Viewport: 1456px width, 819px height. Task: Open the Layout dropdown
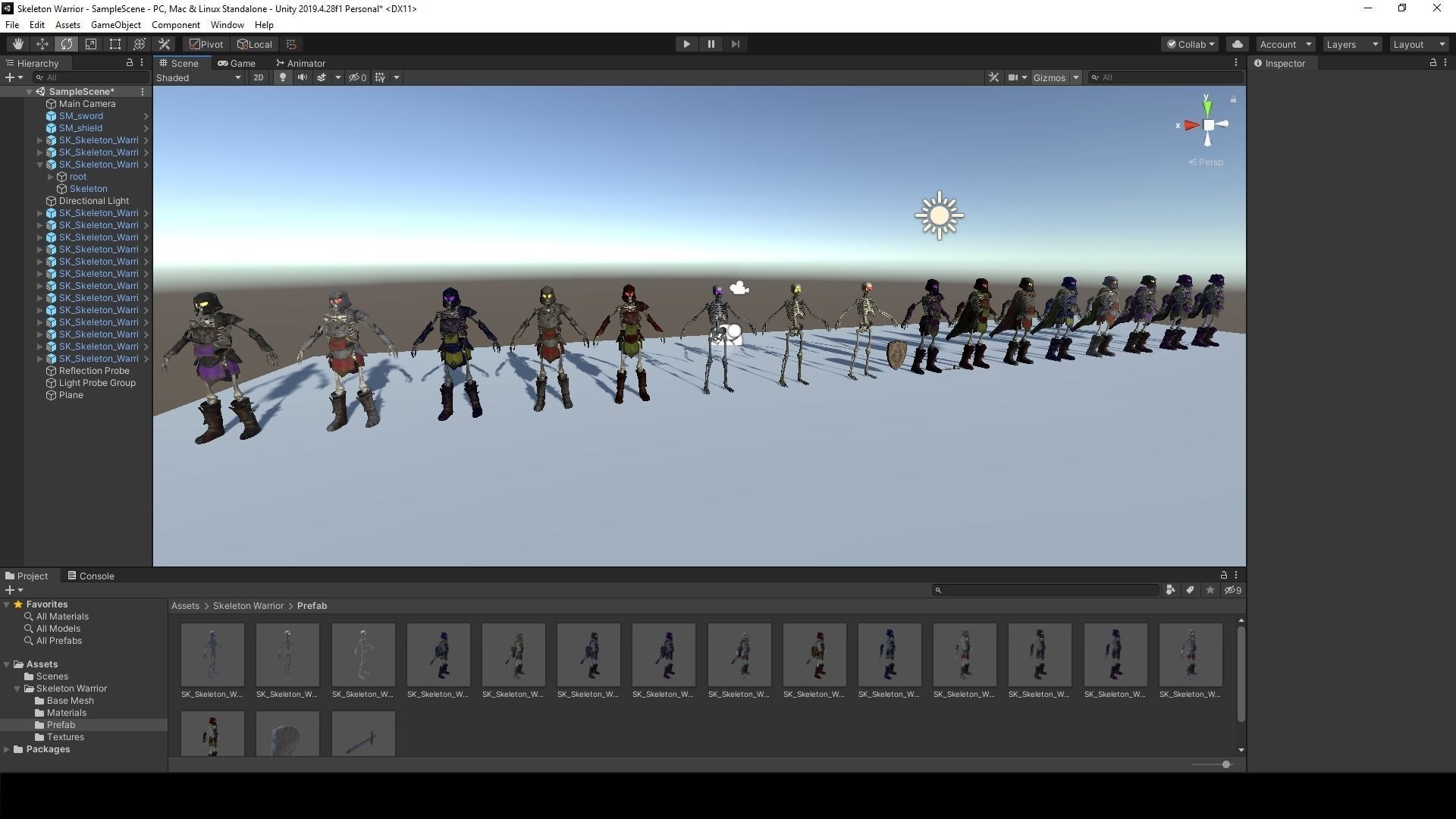point(1419,44)
